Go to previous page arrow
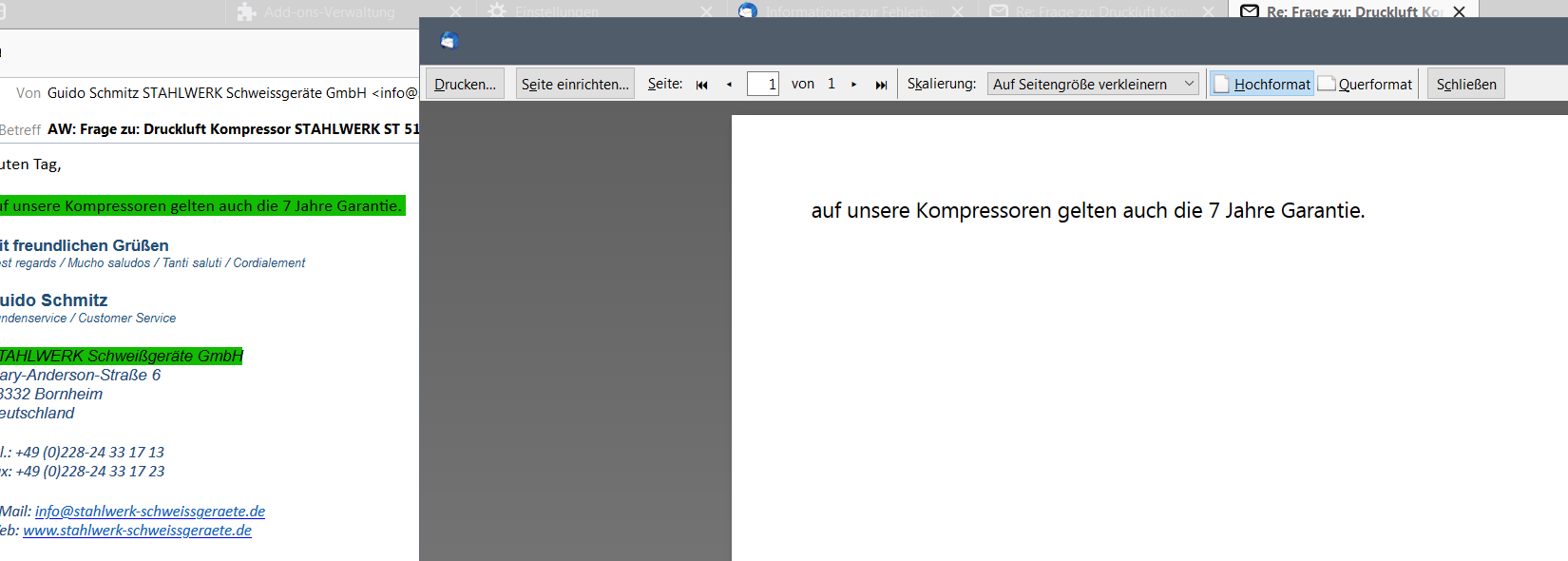Image resolution: width=1568 pixels, height=561 pixels. tap(729, 85)
